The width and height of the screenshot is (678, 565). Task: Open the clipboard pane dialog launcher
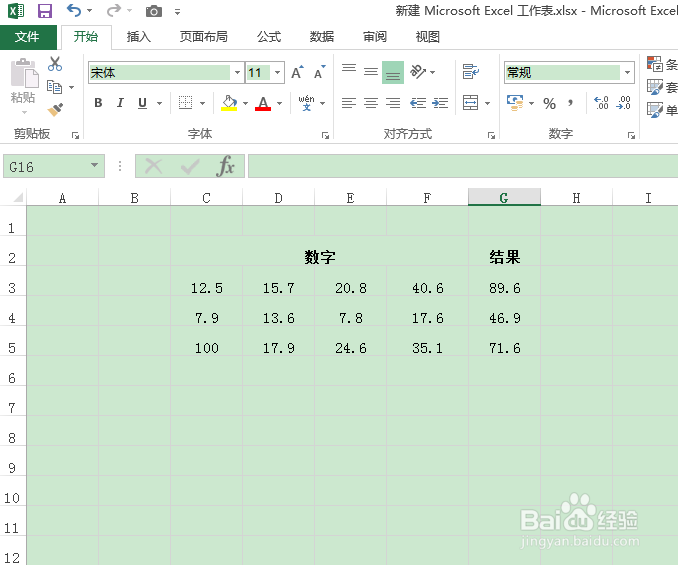75,135
